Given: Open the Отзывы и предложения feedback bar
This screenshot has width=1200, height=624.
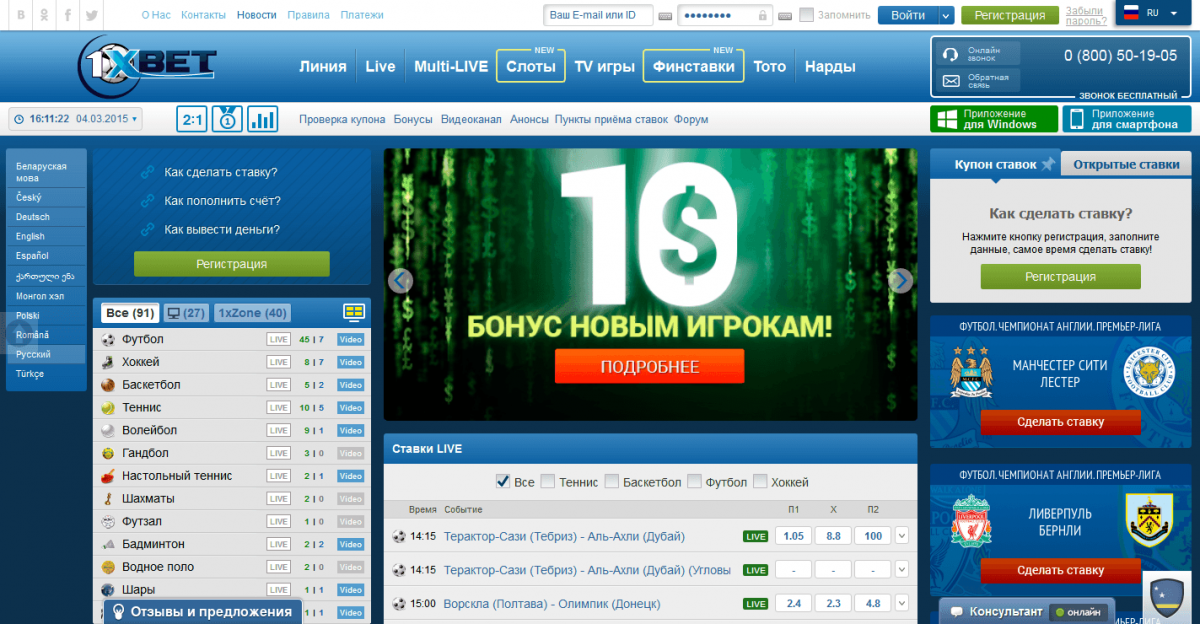Looking at the screenshot, I should pos(201,612).
